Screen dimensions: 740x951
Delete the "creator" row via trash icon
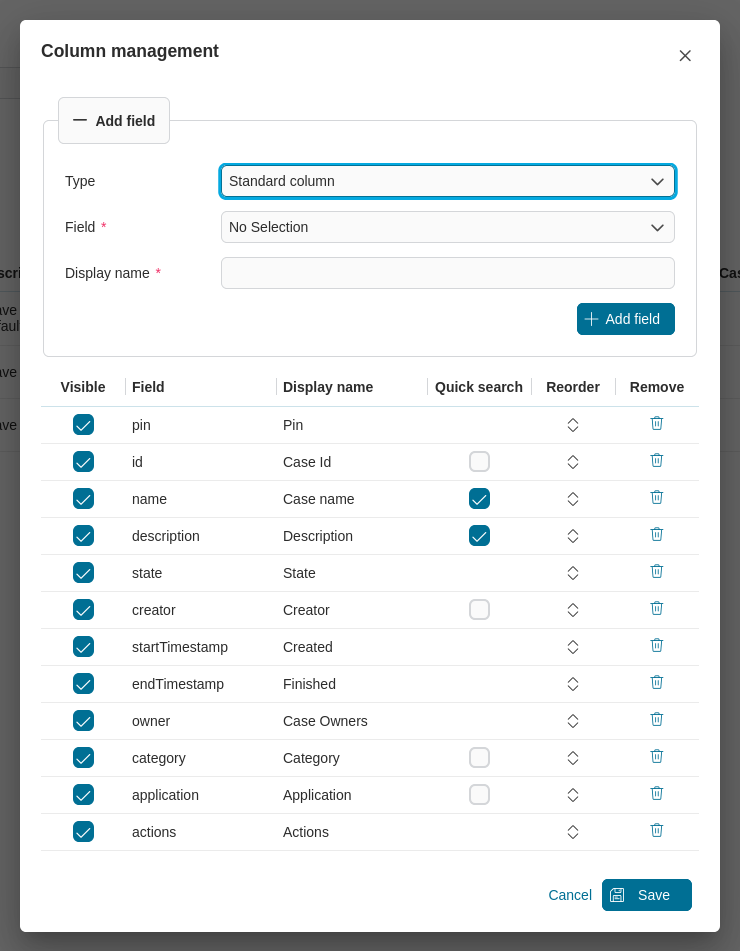[656, 608]
